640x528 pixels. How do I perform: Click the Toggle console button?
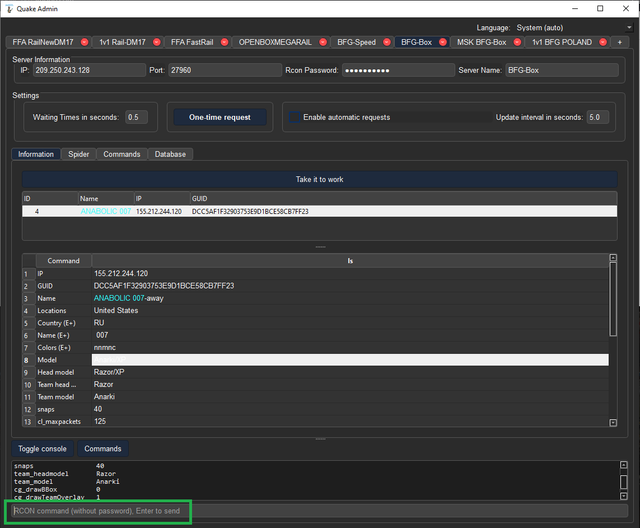pyautogui.click(x=42, y=449)
